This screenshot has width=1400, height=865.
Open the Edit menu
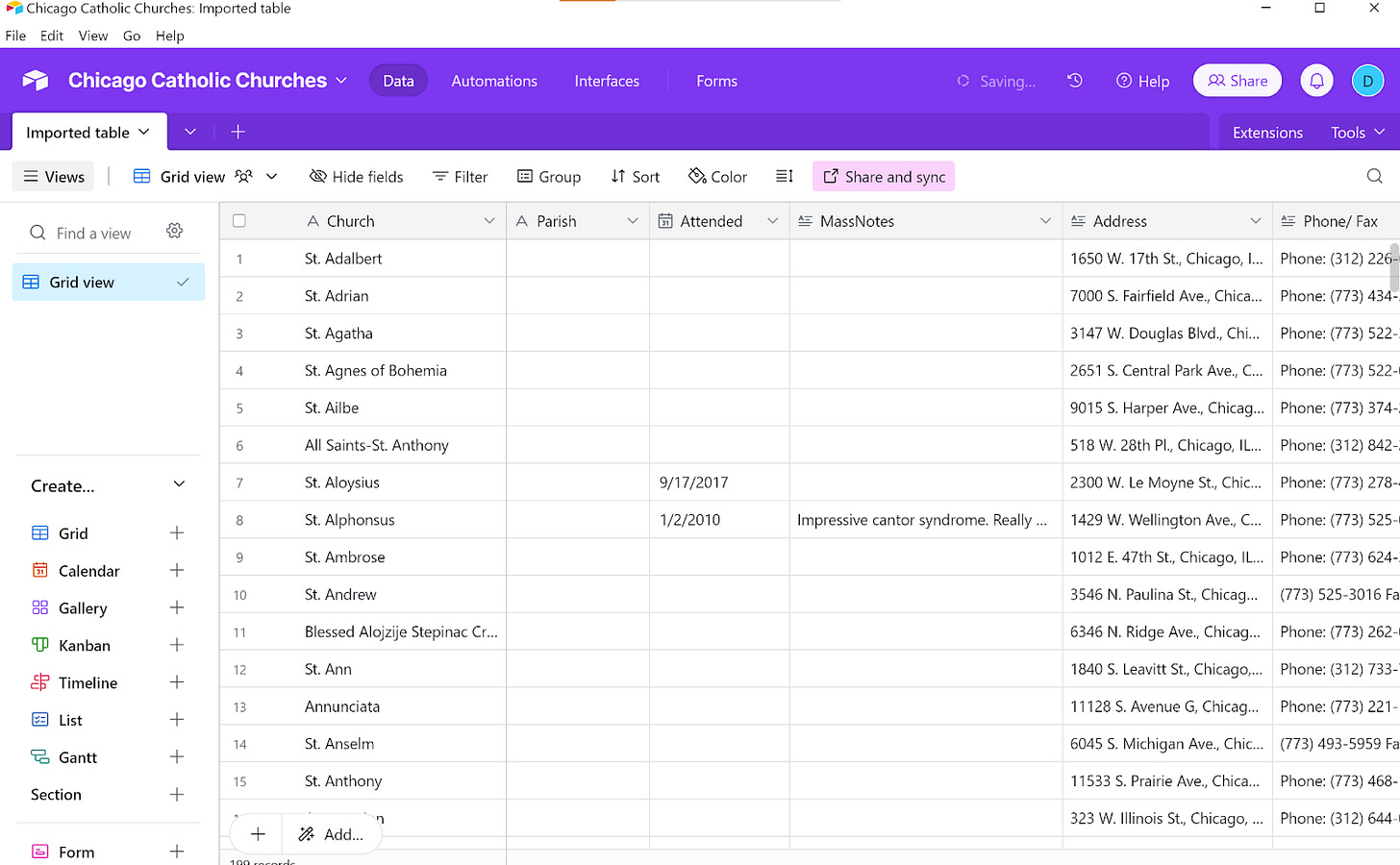[52, 36]
